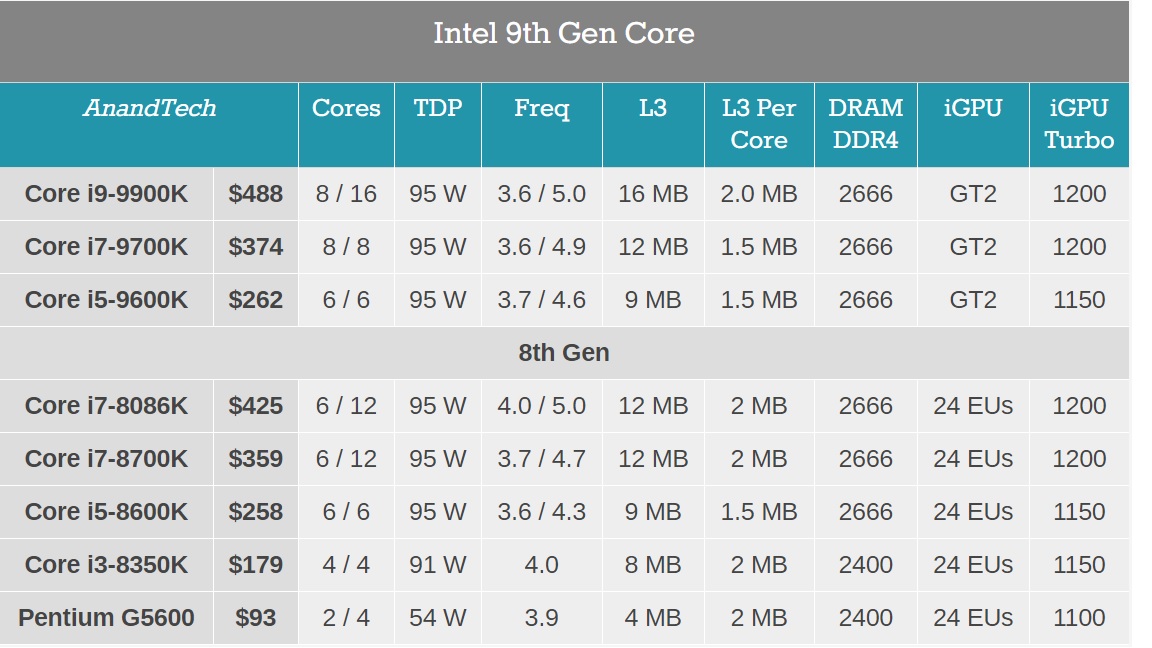This screenshot has height=648, width=1152.
Task: Select the 8th Gen section divider
Action: pyautogui.click(x=564, y=353)
